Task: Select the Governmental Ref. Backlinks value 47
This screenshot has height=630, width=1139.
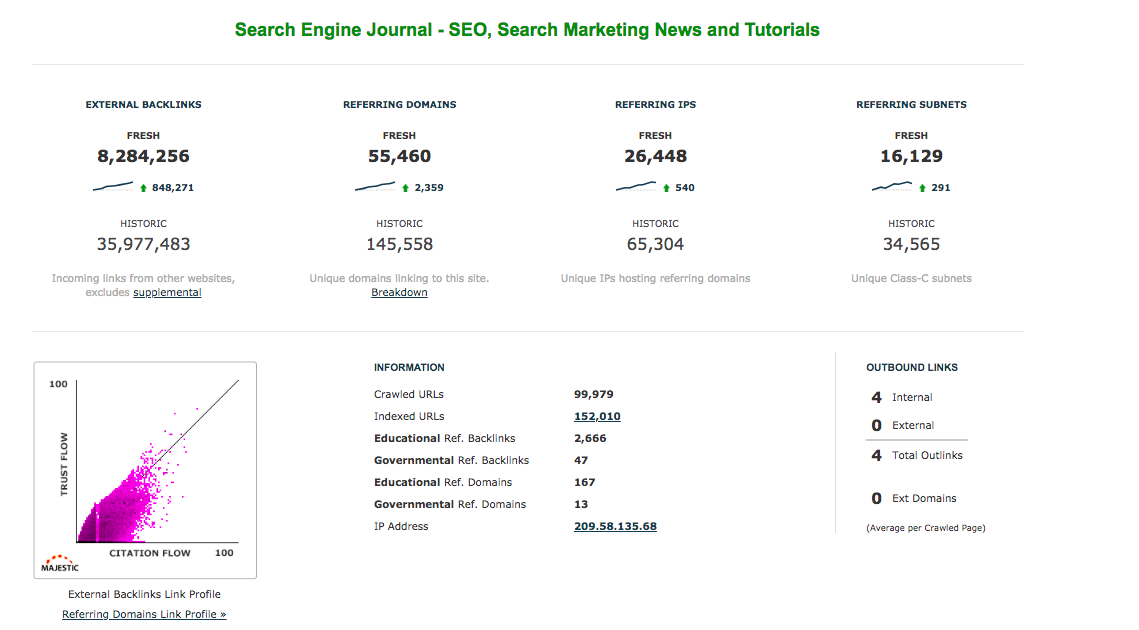Action: pyautogui.click(x=581, y=460)
